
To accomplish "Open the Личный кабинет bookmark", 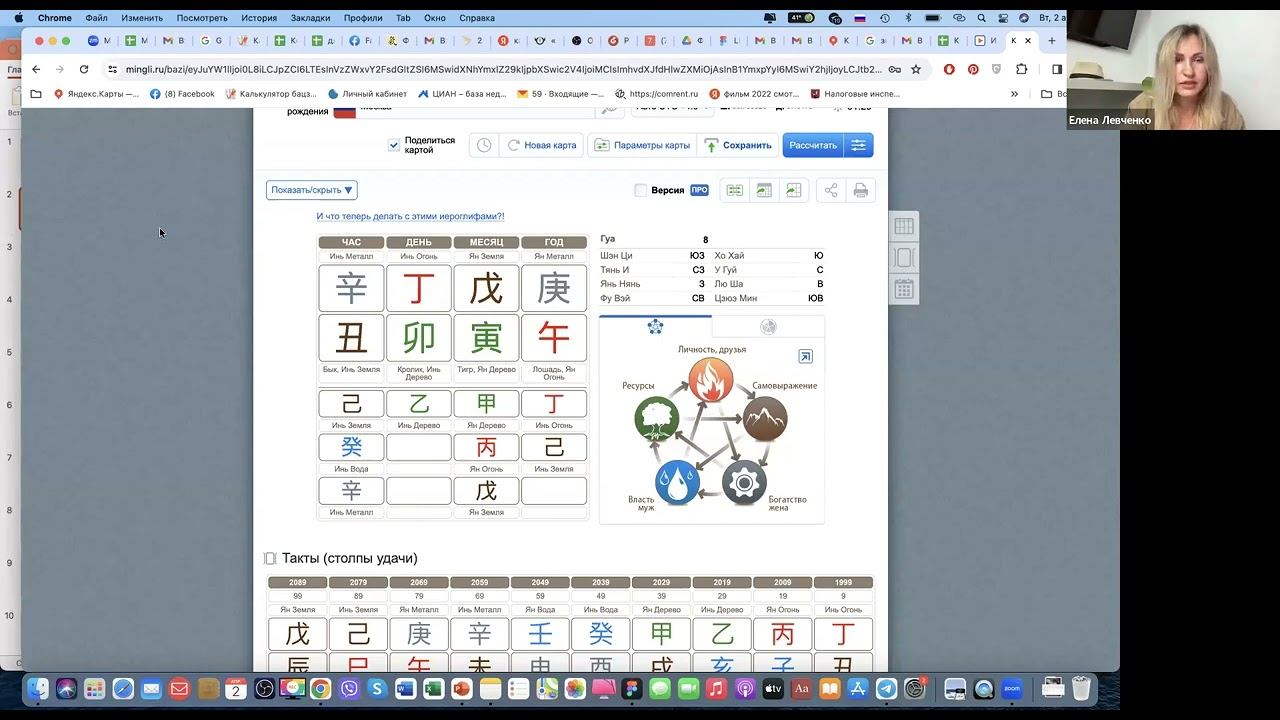I will [x=367, y=94].
